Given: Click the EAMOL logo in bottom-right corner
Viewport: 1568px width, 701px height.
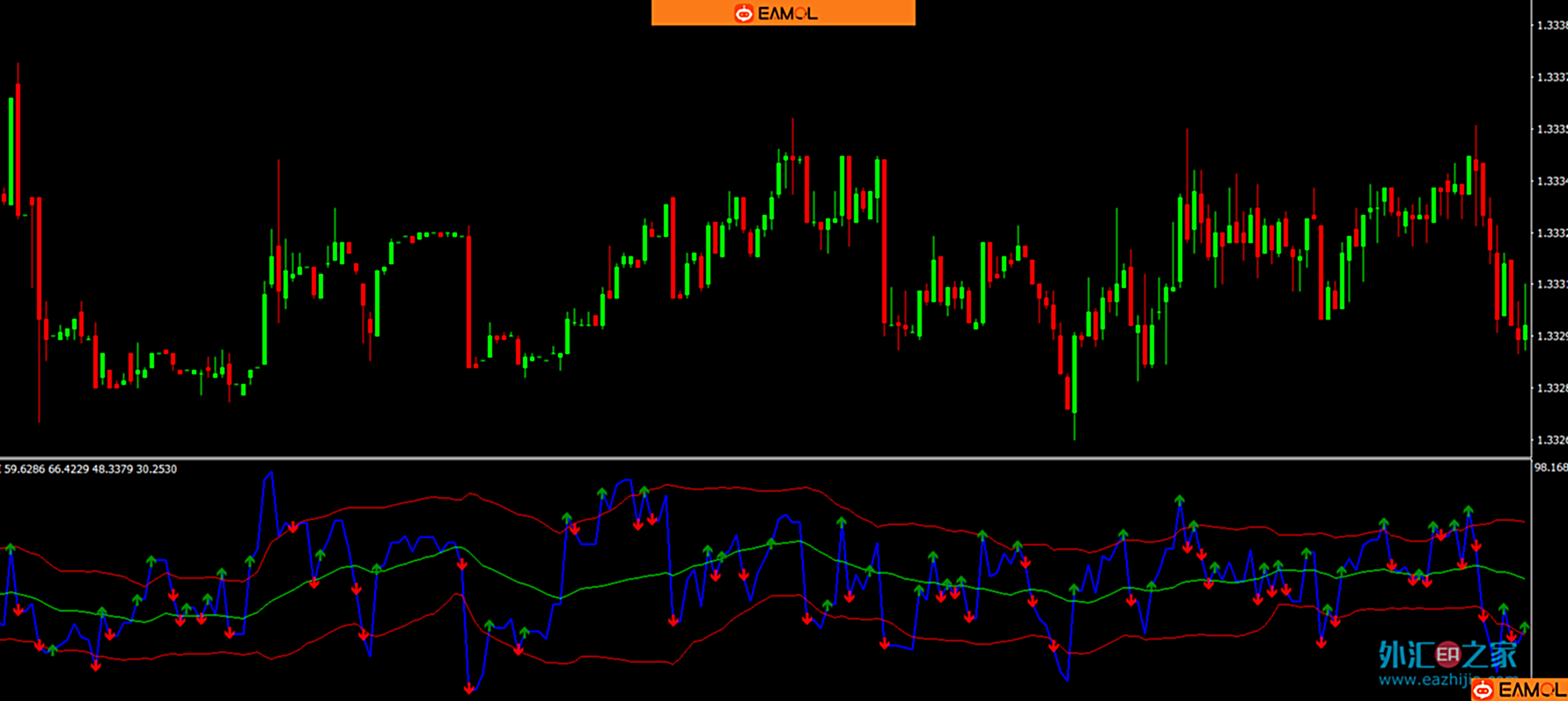Looking at the screenshot, I should pos(1520,690).
